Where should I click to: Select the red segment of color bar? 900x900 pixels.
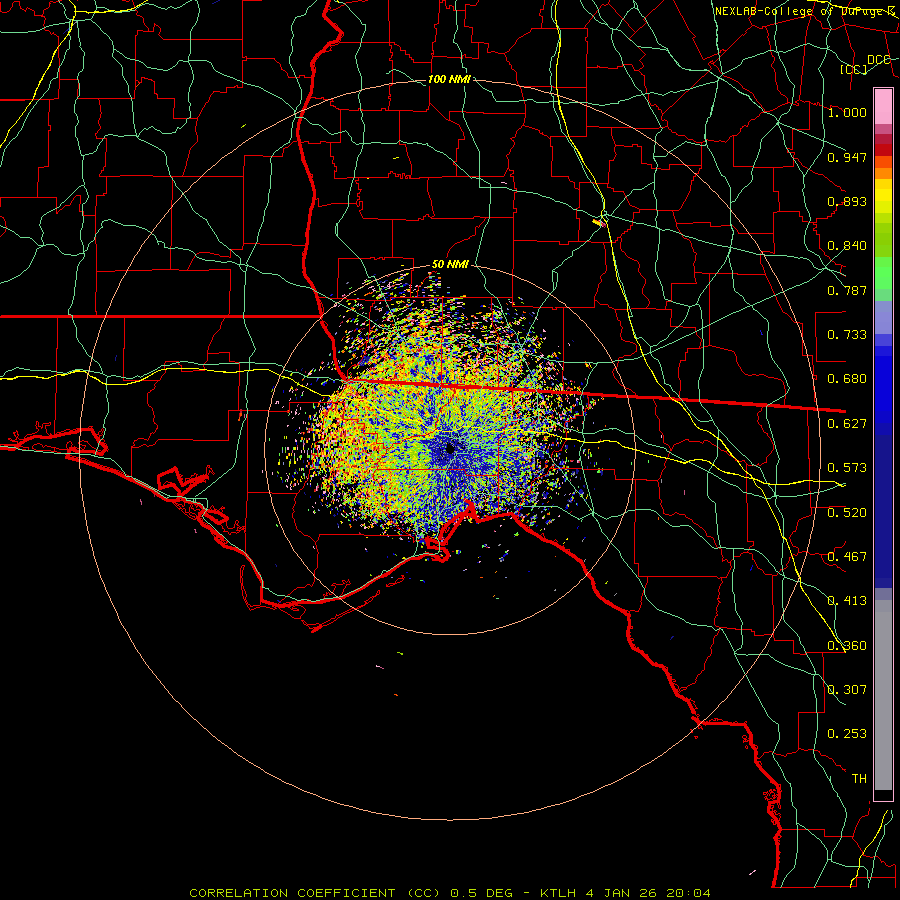[883, 150]
